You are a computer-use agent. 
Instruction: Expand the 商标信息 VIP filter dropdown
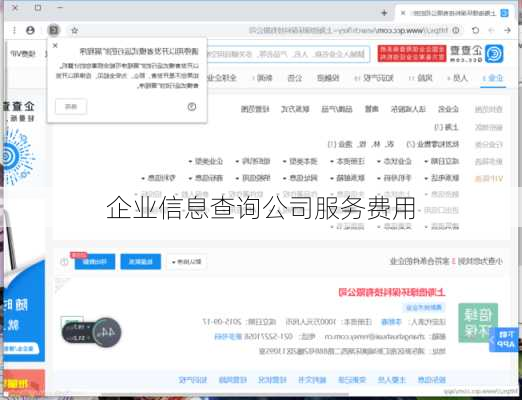click(x=206, y=178)
